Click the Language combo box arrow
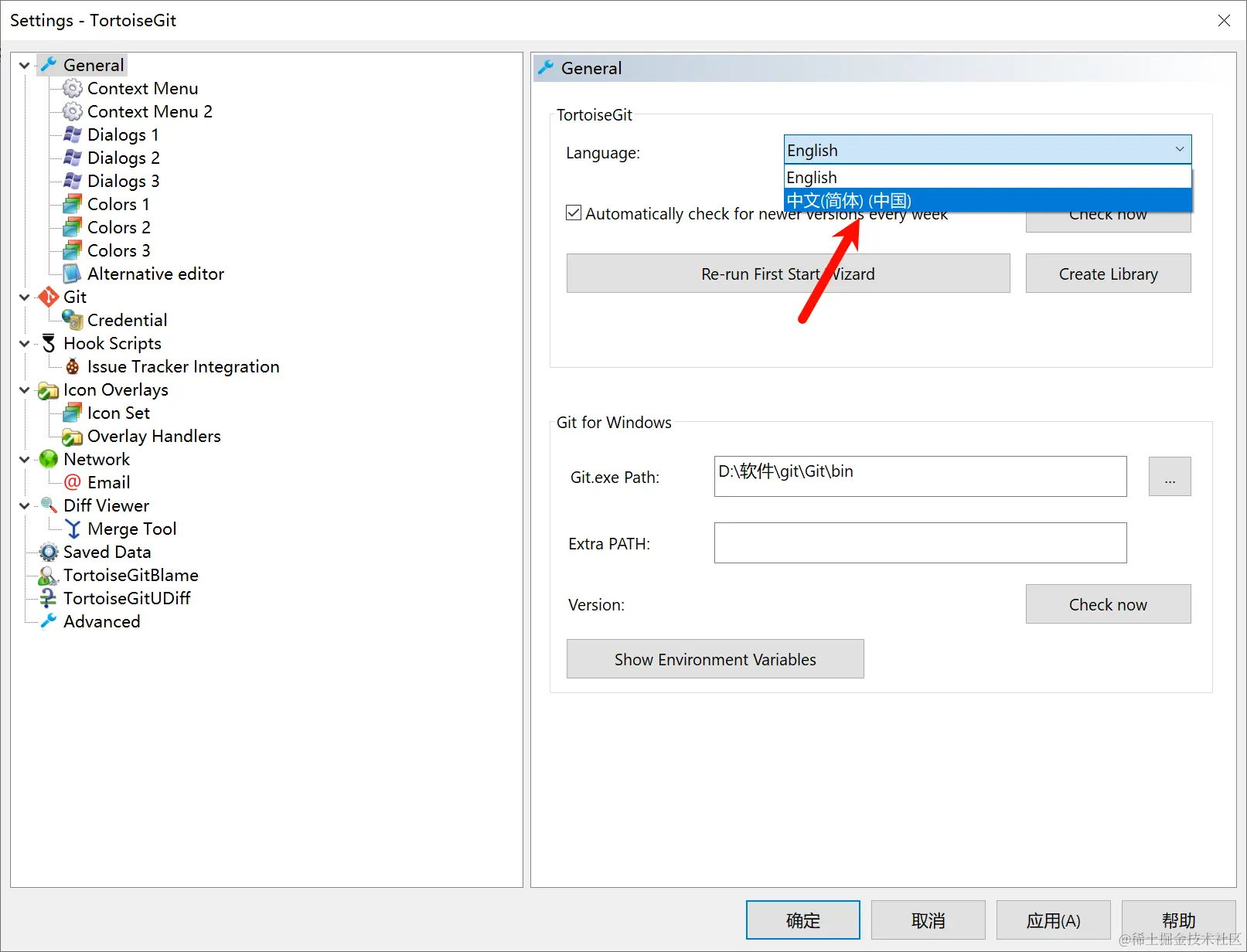 [x=1180, y=149]
